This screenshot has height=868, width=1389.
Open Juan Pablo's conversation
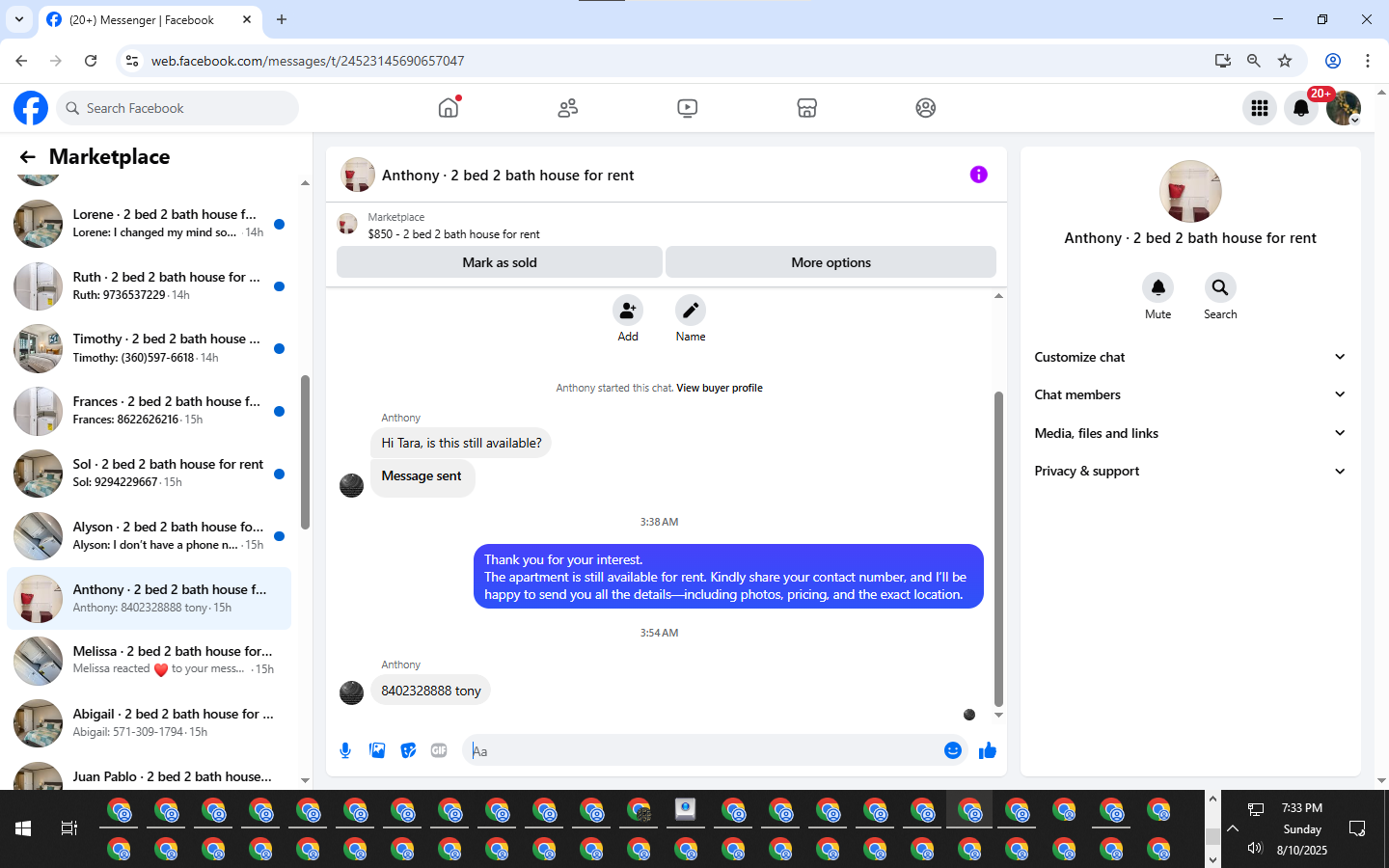click(150, 774)
